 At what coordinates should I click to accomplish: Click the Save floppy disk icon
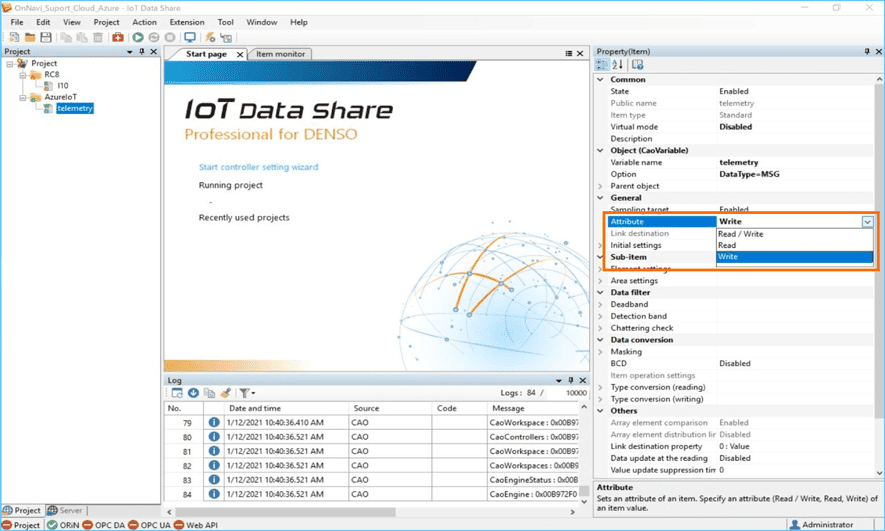pyautogui.click(x=46, y=37)
